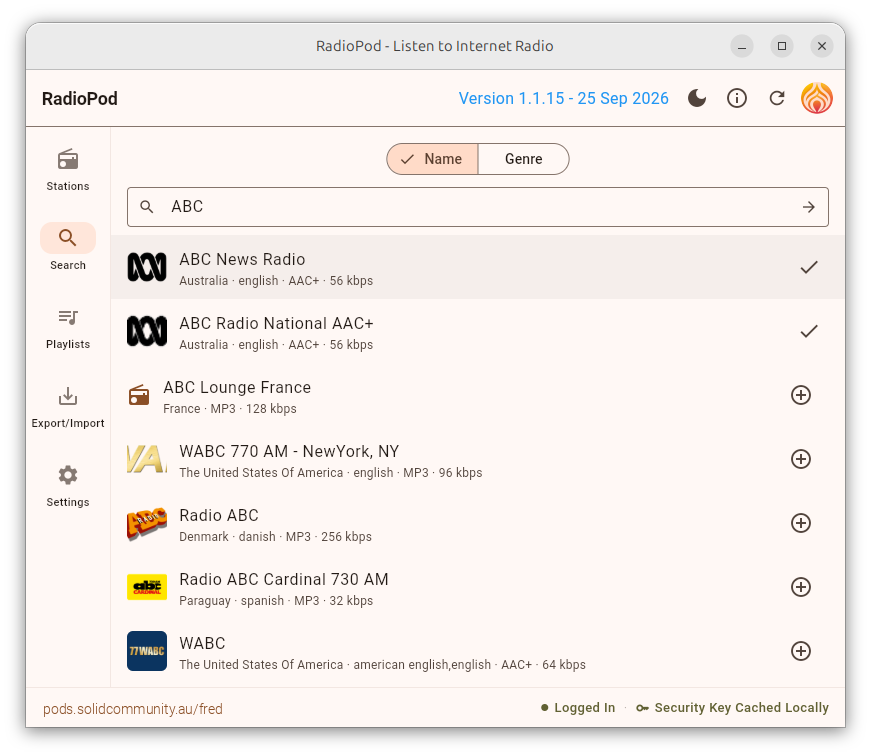Add Radio ABC Denmark via plus icon
This screenshot has height=756, width=871.
click(800, 523)
